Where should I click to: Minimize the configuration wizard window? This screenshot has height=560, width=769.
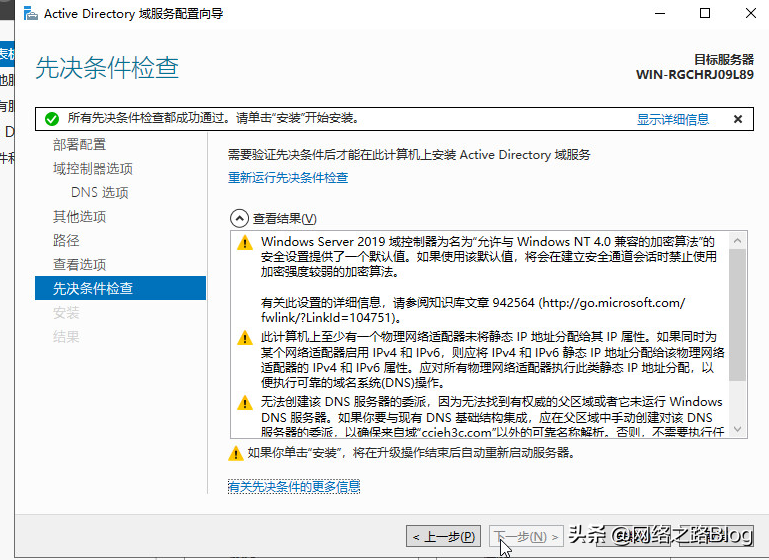coord(660,13)
